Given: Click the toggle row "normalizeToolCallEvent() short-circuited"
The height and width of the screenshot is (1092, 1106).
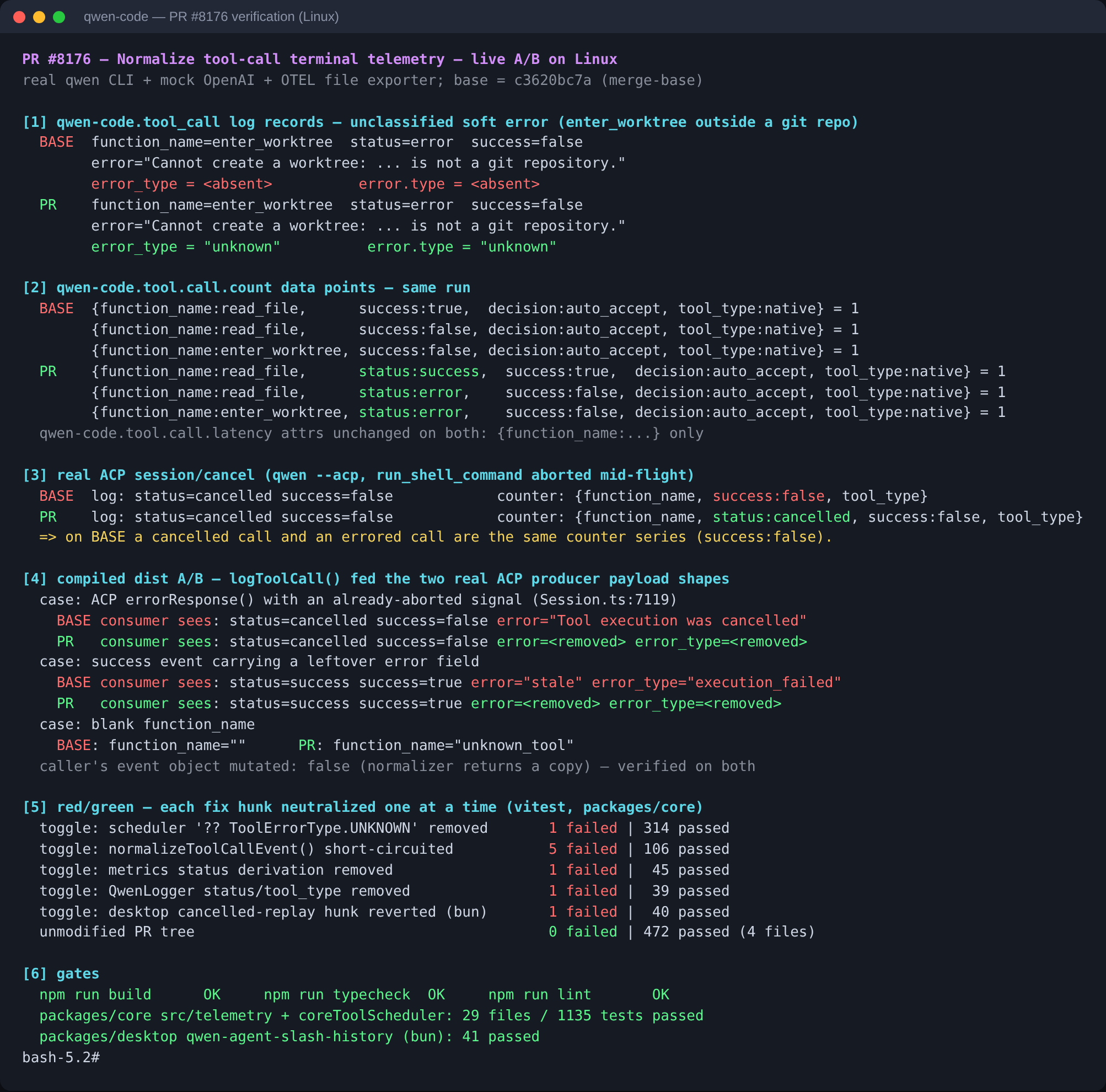Looking at the screenshot, I should (x=384, y=849).
